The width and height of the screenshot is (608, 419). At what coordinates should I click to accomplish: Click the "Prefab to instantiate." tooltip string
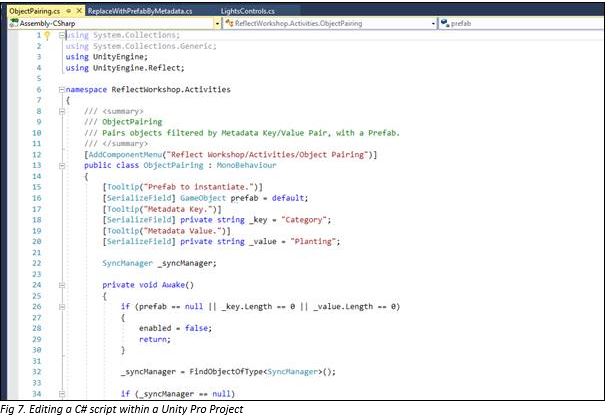tap(199, 187)
